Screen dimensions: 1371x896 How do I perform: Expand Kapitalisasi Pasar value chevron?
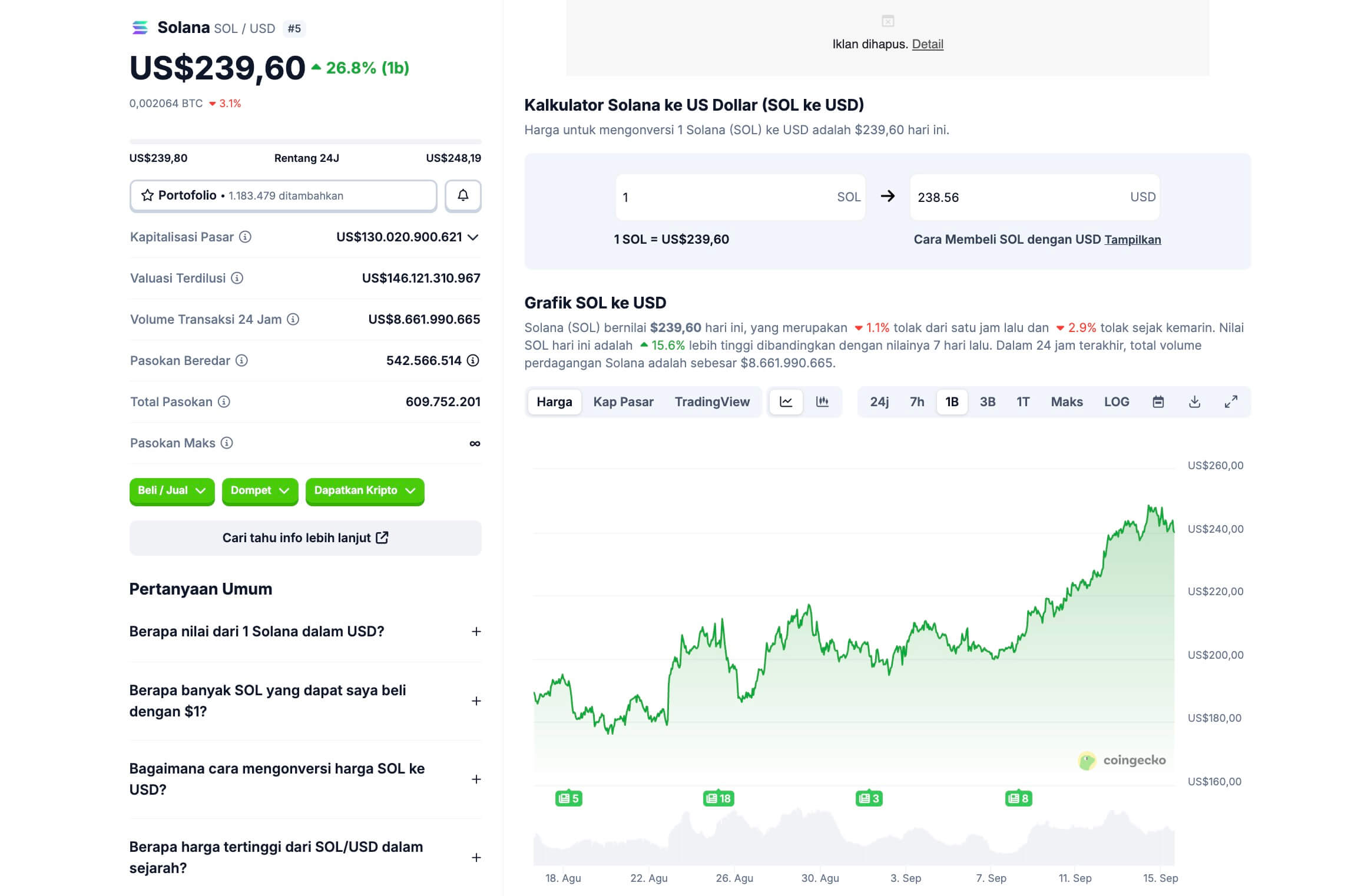tap(473, 237)
